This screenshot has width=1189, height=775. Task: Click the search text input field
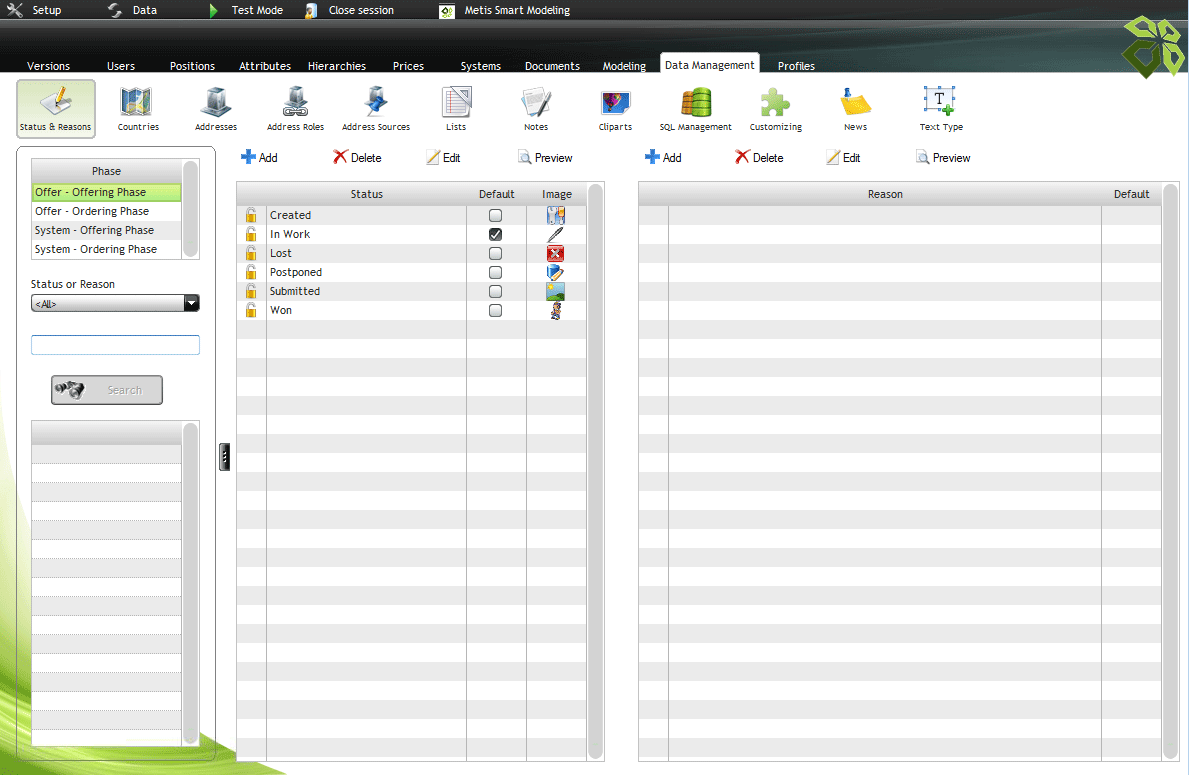(x=115, y=345)
